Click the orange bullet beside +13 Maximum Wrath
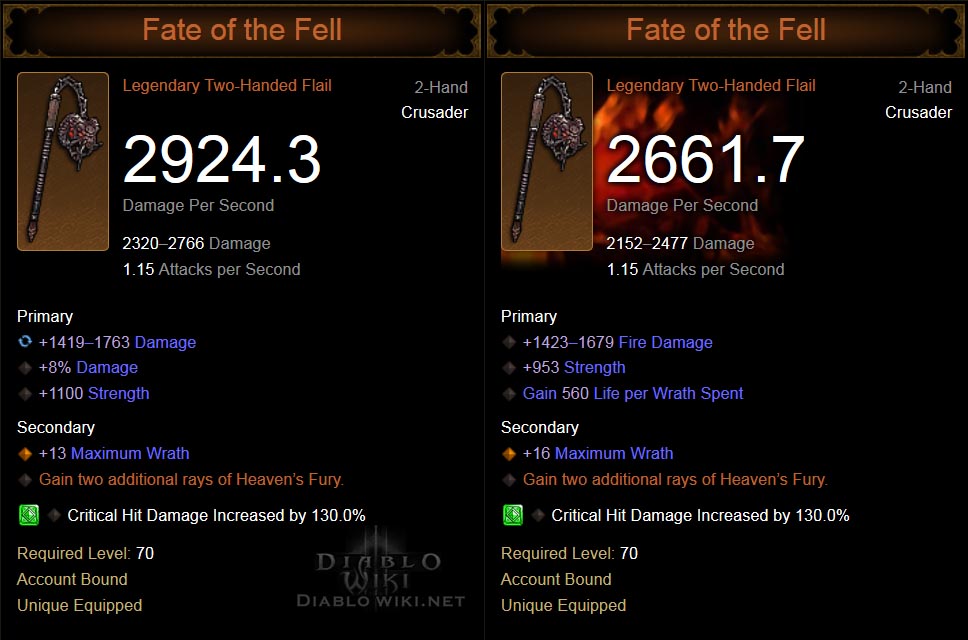 25,453
